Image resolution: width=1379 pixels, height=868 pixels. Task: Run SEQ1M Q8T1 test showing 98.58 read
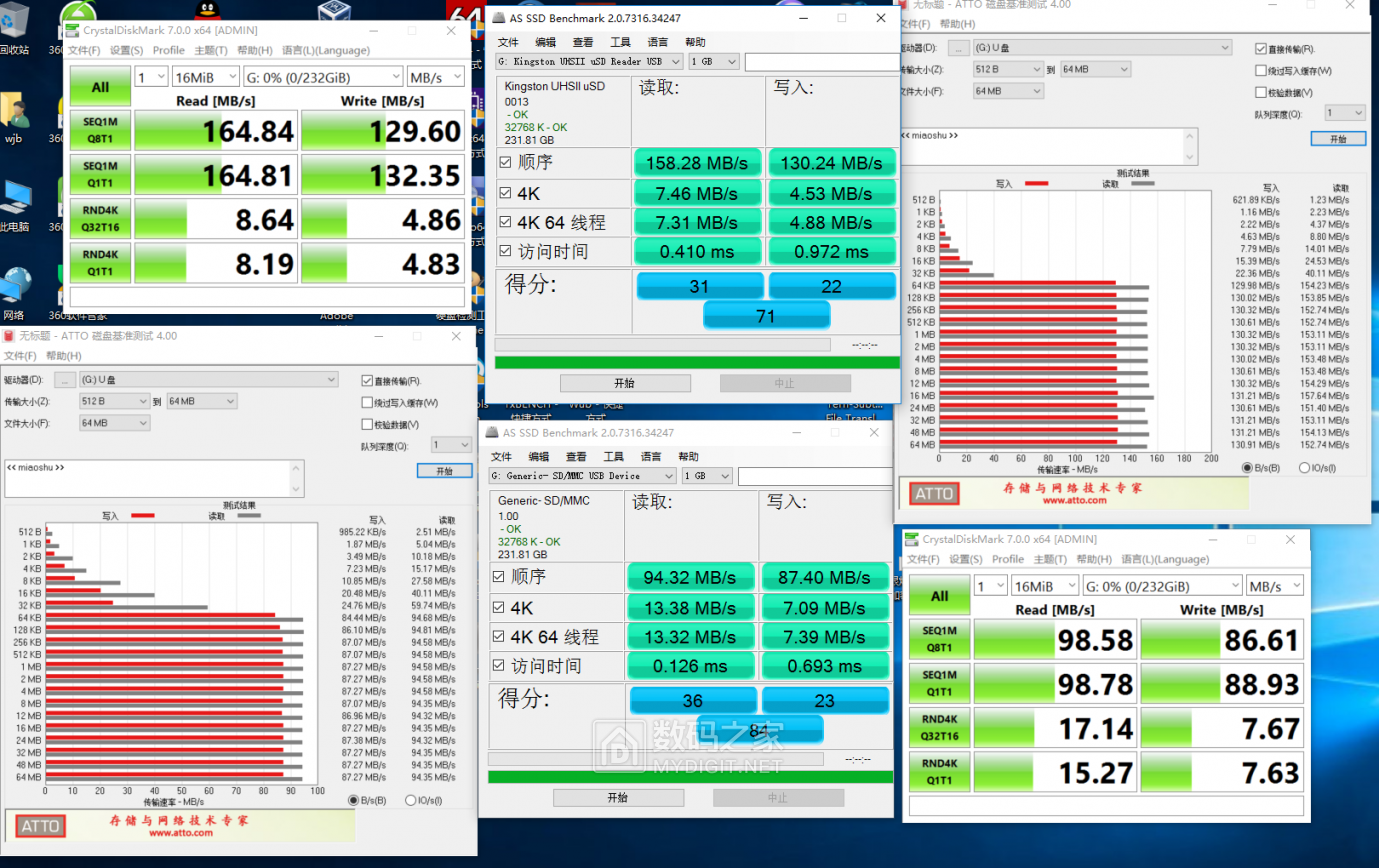coord(940,639)
